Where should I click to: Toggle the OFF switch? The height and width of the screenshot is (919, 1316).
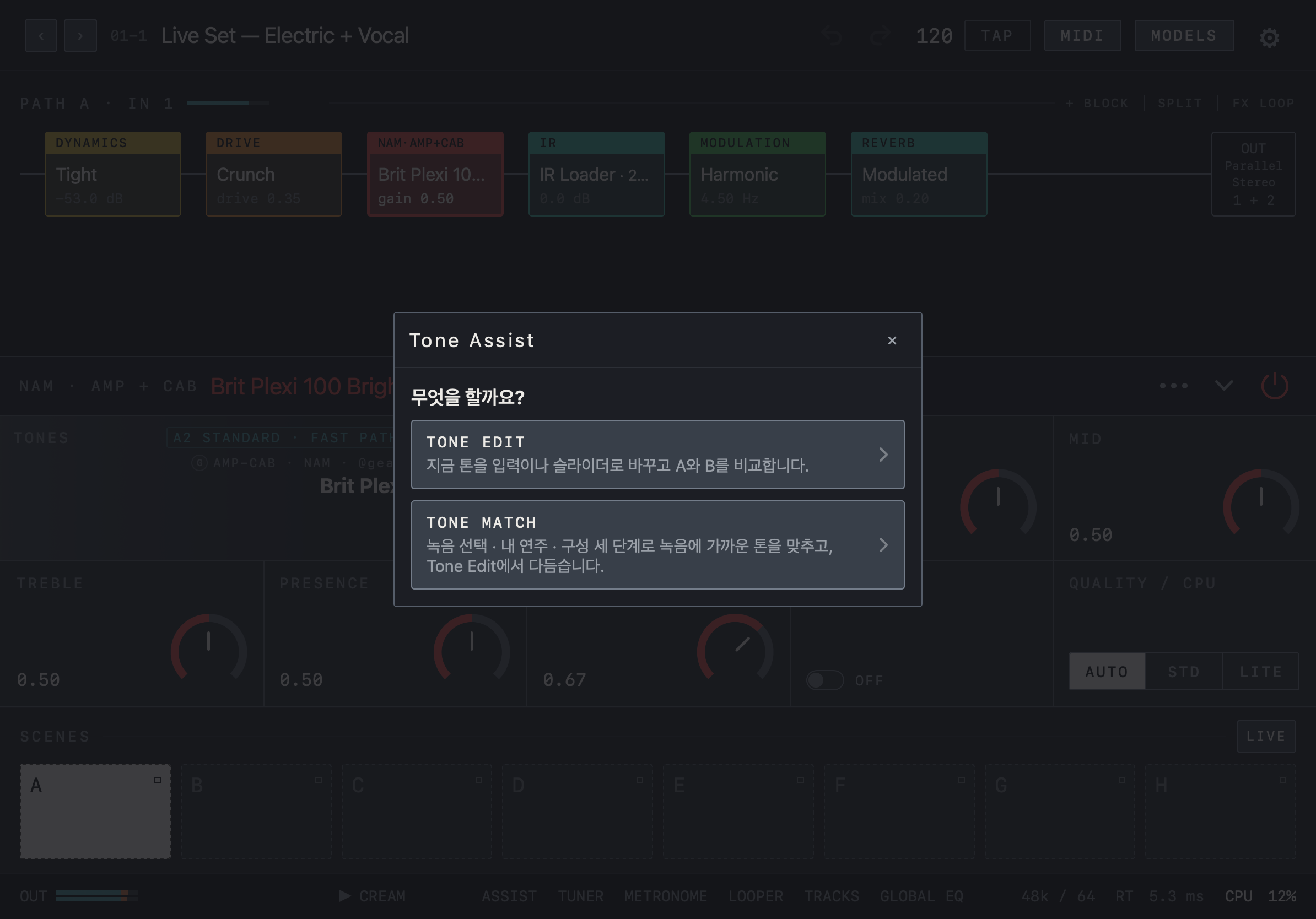click(825, 680)
